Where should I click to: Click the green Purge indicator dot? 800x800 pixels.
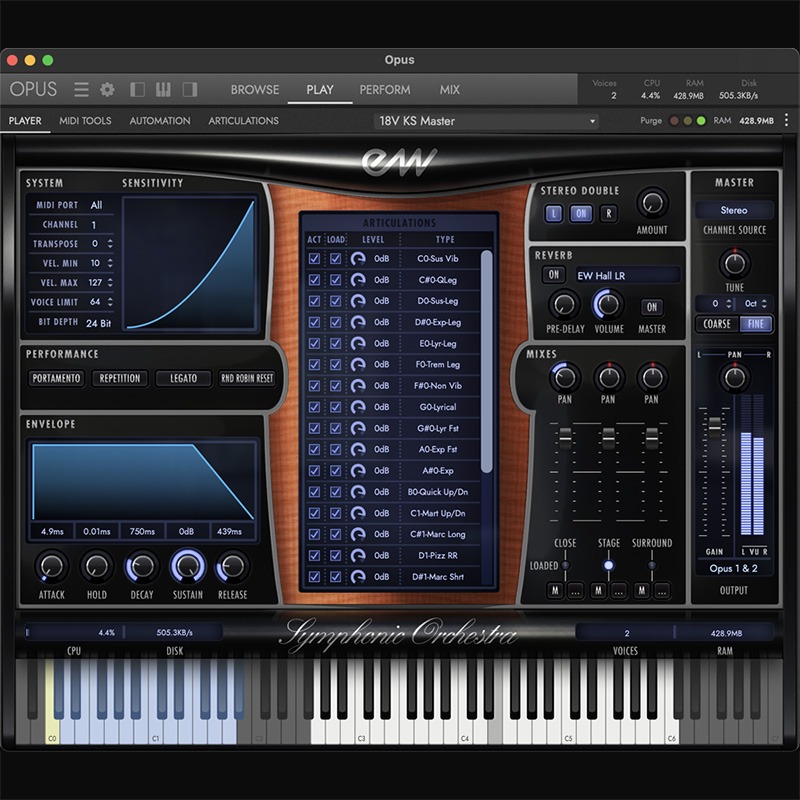(701, 121)
